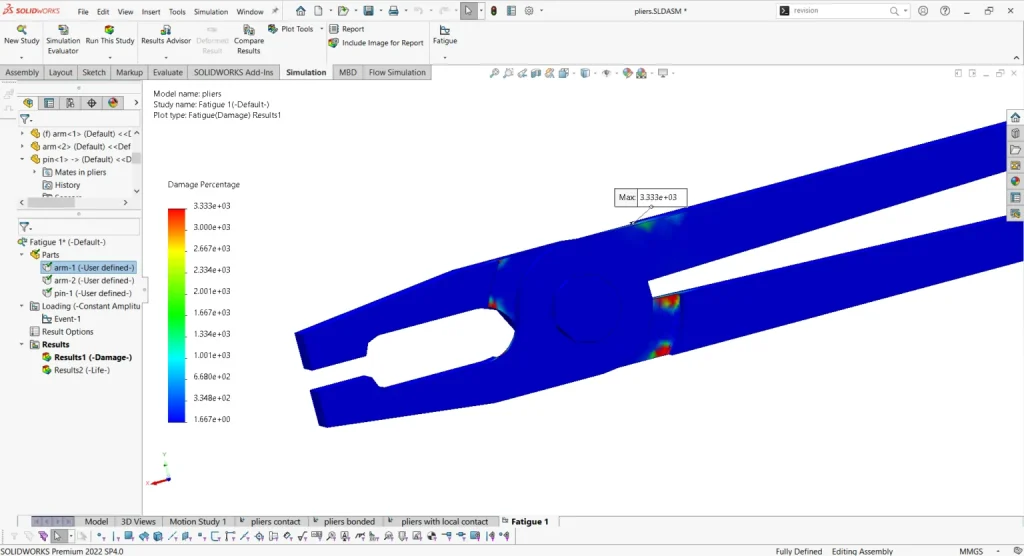Select the PropertyManager tab icon
The height and width of the screenshot is (556, 1024).
pyautogui.click(x=49, y=103)
